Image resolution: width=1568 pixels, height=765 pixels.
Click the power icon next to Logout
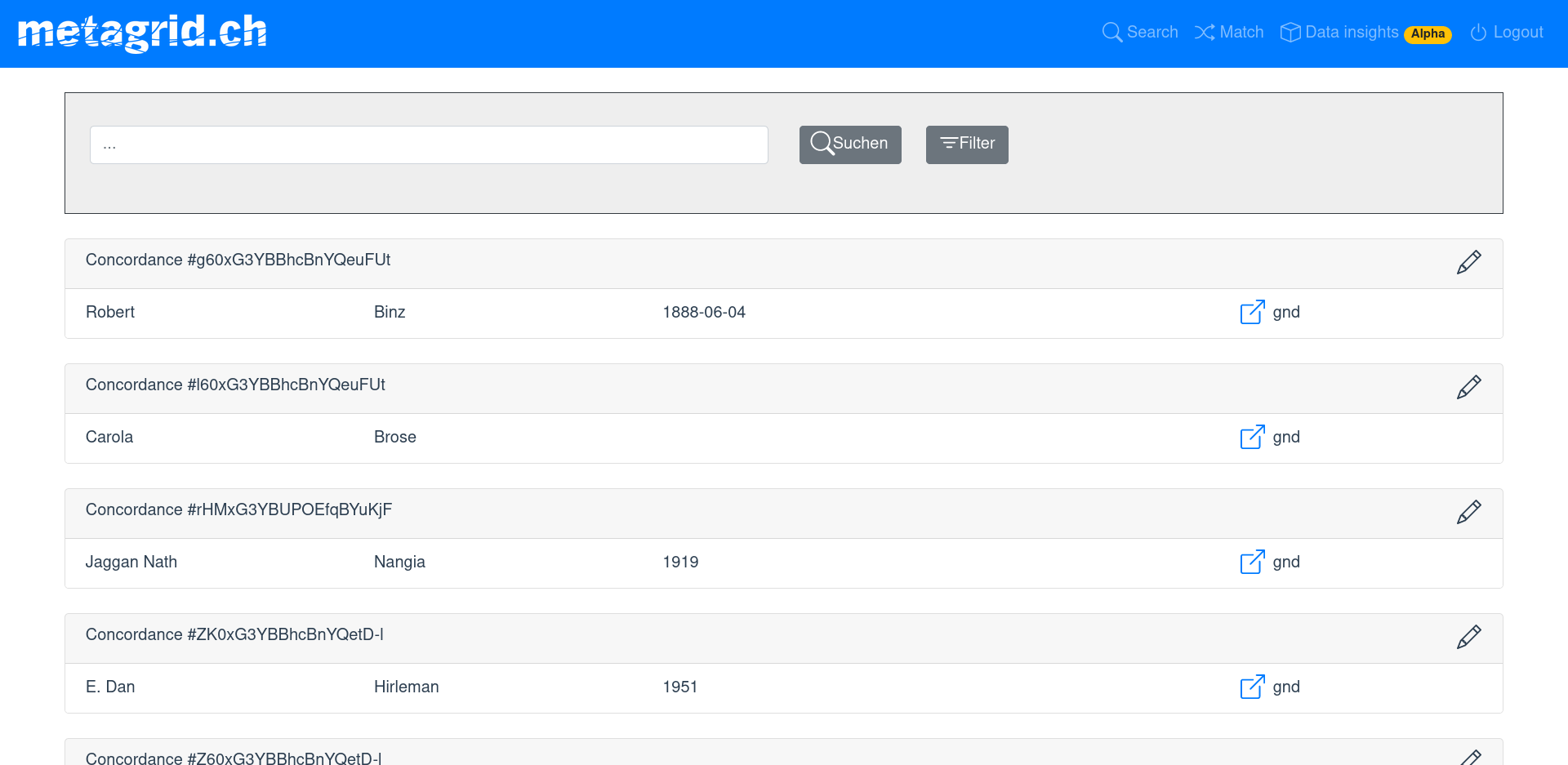pyautogui.click(x=1478, y=33)
